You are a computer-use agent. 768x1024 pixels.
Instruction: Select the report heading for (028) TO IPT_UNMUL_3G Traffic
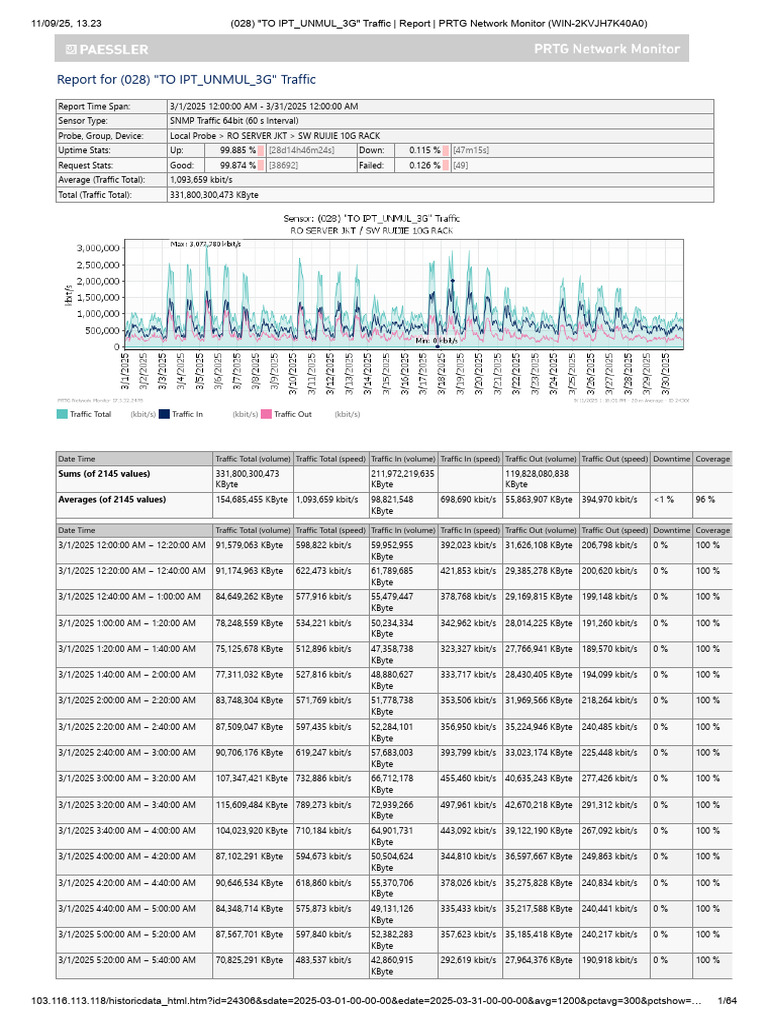point(186,80)
